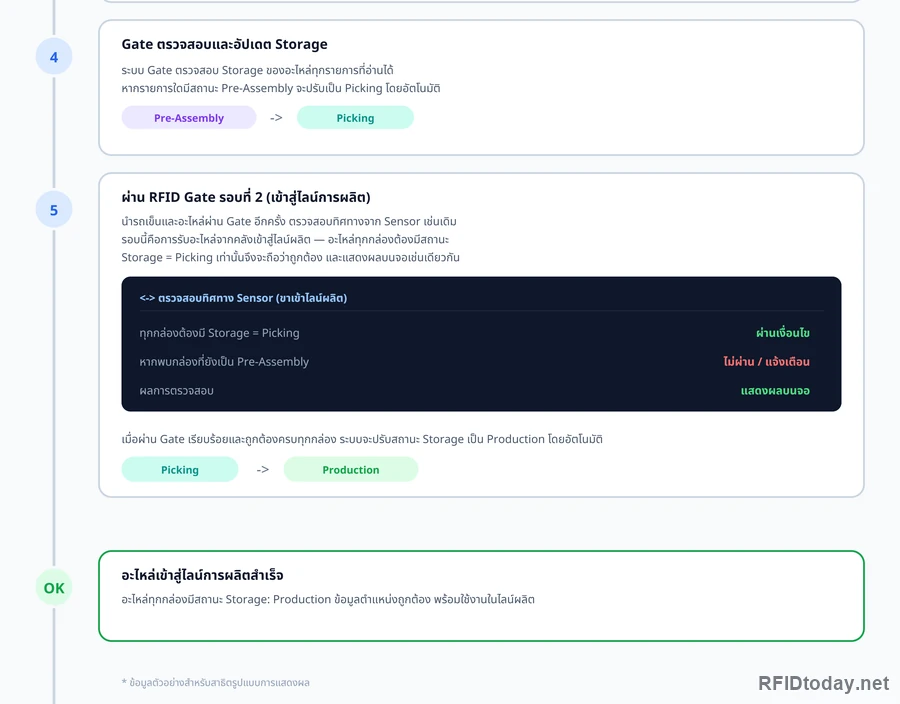Image resolution: width=900 pixels, height=704 pixels.
Task: Select the Pre-Assembly status badge
Action: point(189,118)
